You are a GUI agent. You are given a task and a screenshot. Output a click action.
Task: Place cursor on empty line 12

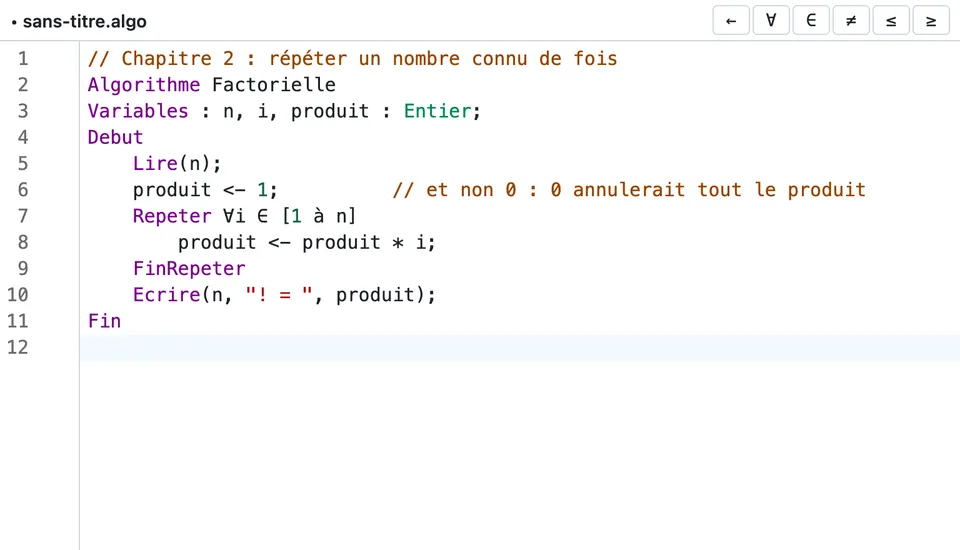[519, 347]
